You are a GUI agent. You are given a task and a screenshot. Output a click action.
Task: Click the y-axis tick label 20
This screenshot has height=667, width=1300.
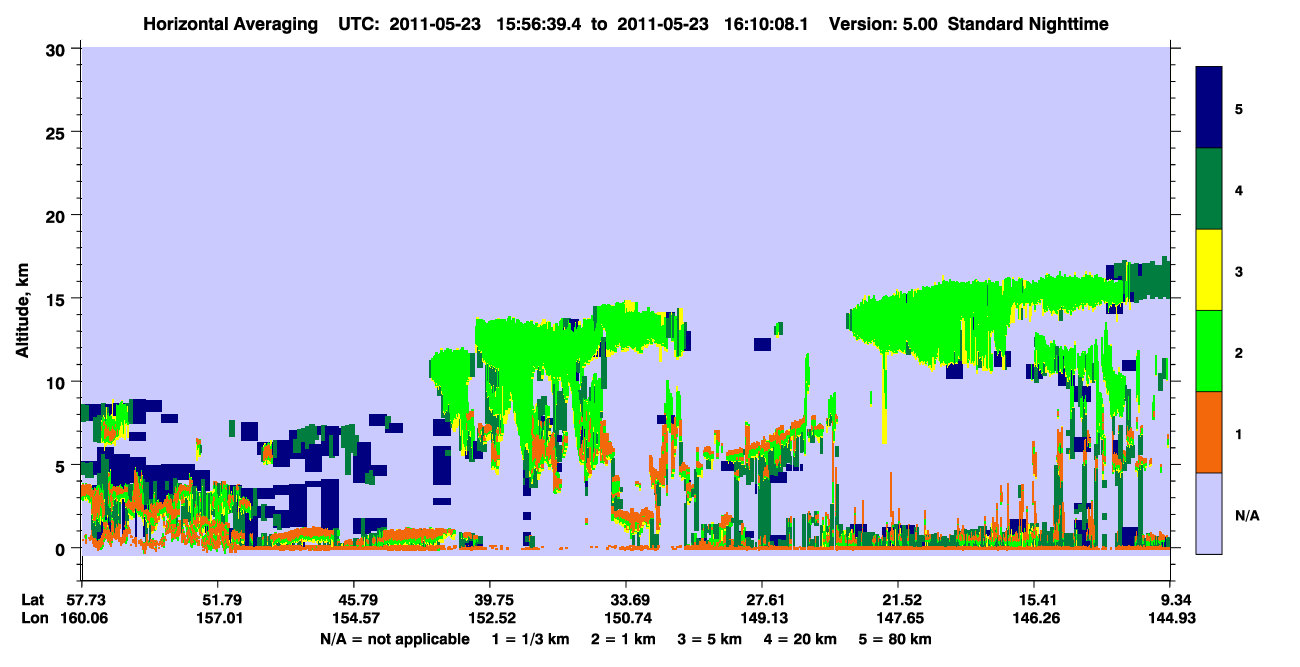(58, 215)
